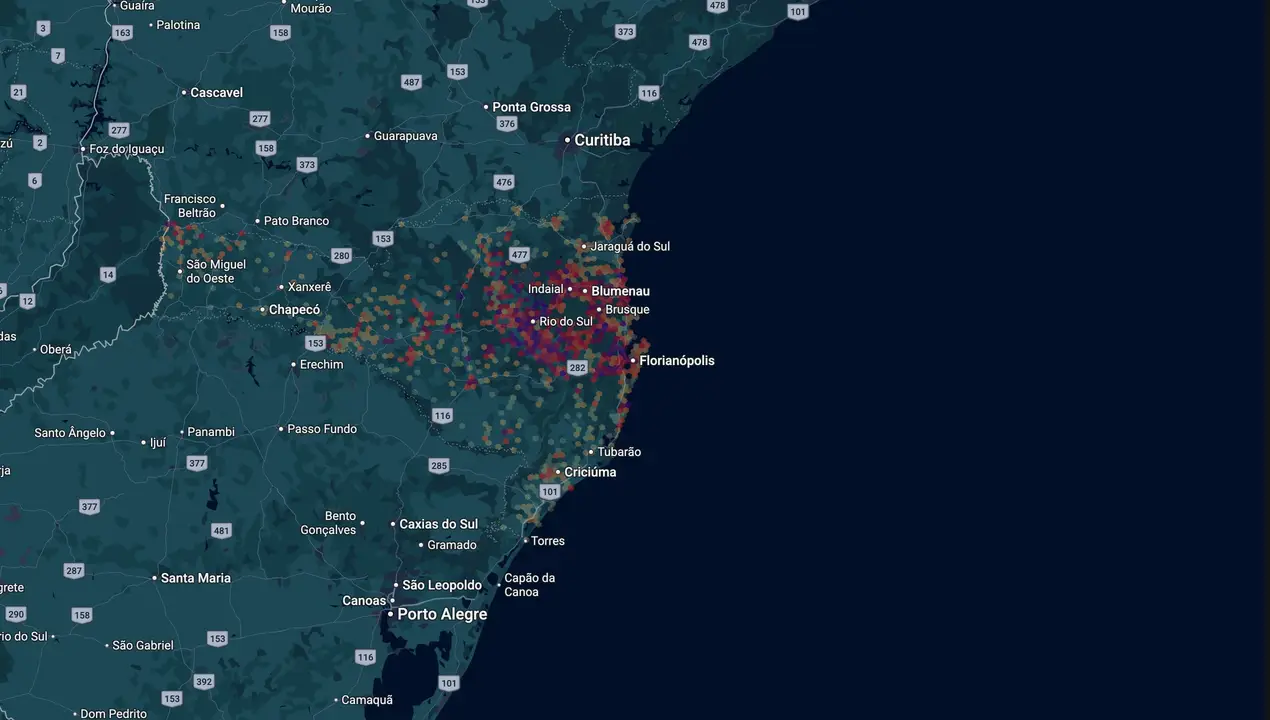Select the highway 280 road shield

tap(342, 256)
